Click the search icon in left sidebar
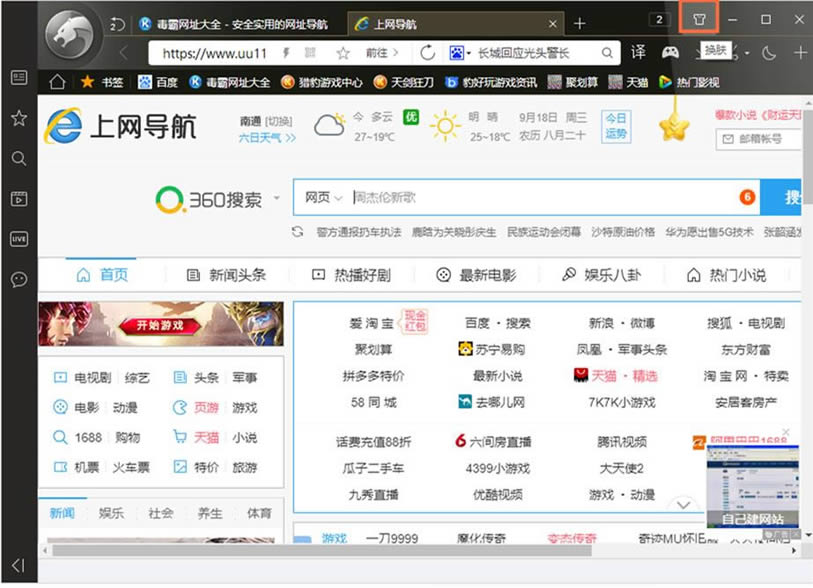 18,158
